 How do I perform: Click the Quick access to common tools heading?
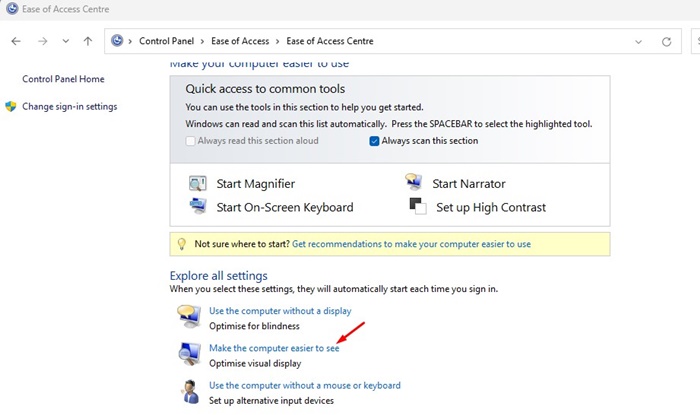(265, 89)
